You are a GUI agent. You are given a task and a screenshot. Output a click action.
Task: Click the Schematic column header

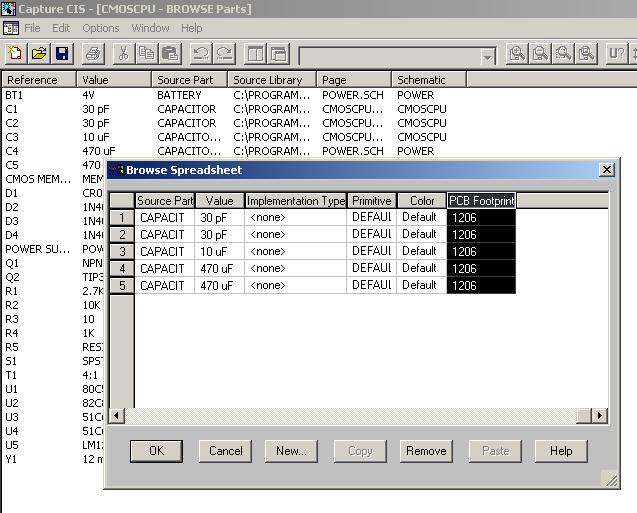pos(429,80)
